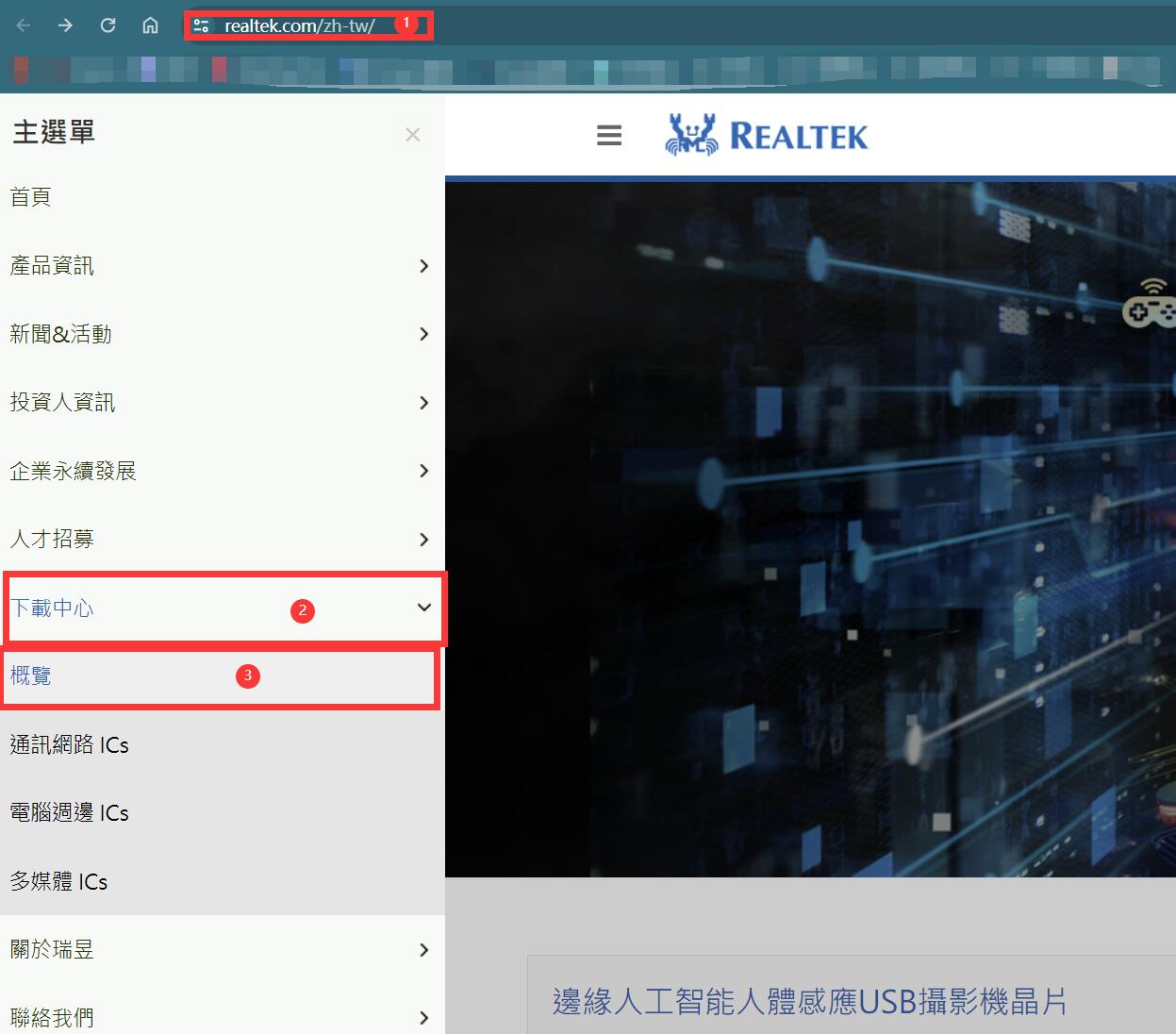Open site permissions icon in the address bar
The height and width of the screenshot is (1034, 1176).
click(x=201, y=25)
